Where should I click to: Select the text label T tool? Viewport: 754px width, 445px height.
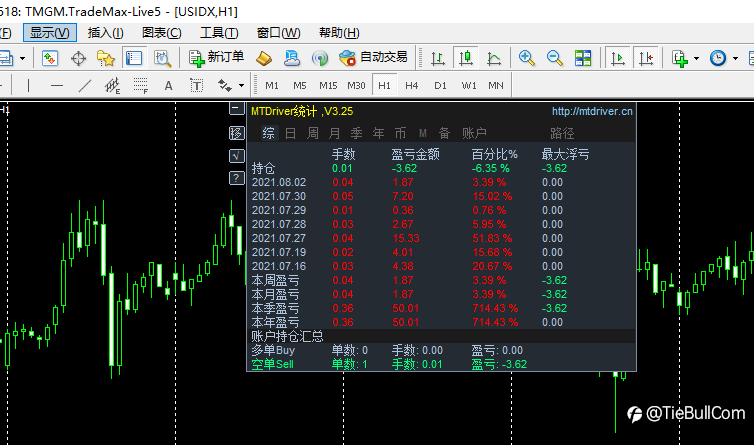(196, 86)
